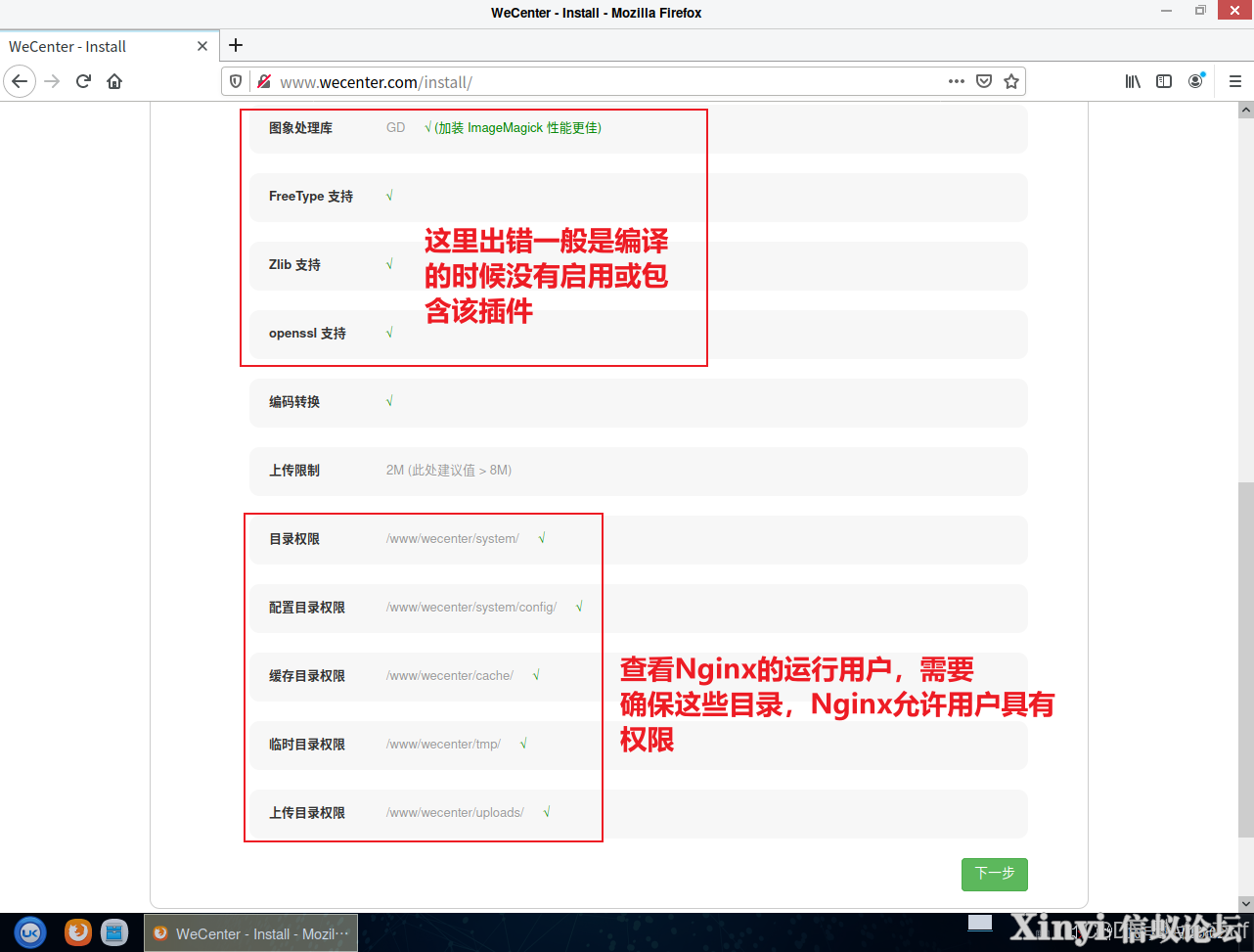This screenshot has width=1254, height=952.
Task: Select the 配置目录权限 label
Action: click(x=307, y=608)
